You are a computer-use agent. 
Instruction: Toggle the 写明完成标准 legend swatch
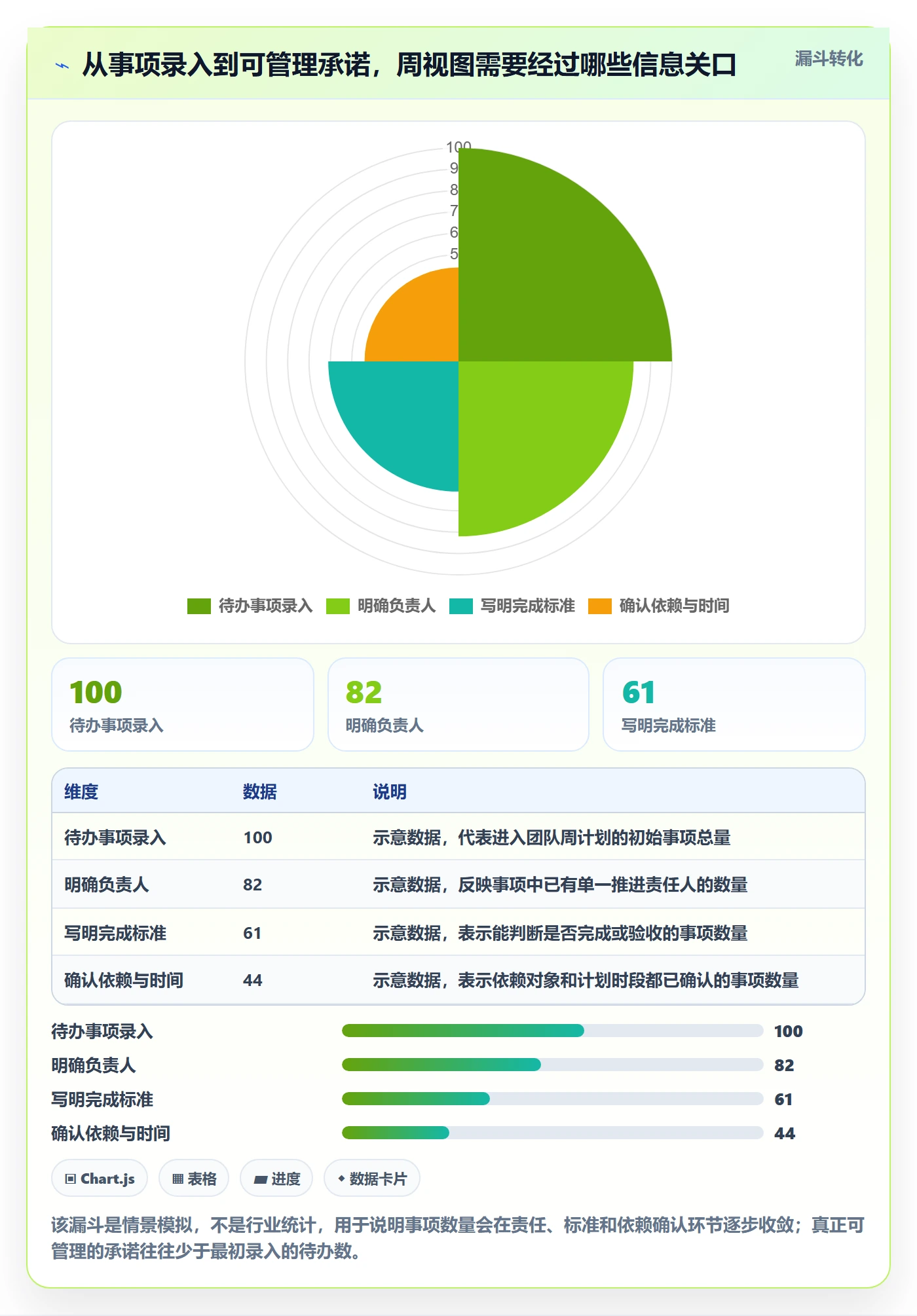(x=461, y=606)
